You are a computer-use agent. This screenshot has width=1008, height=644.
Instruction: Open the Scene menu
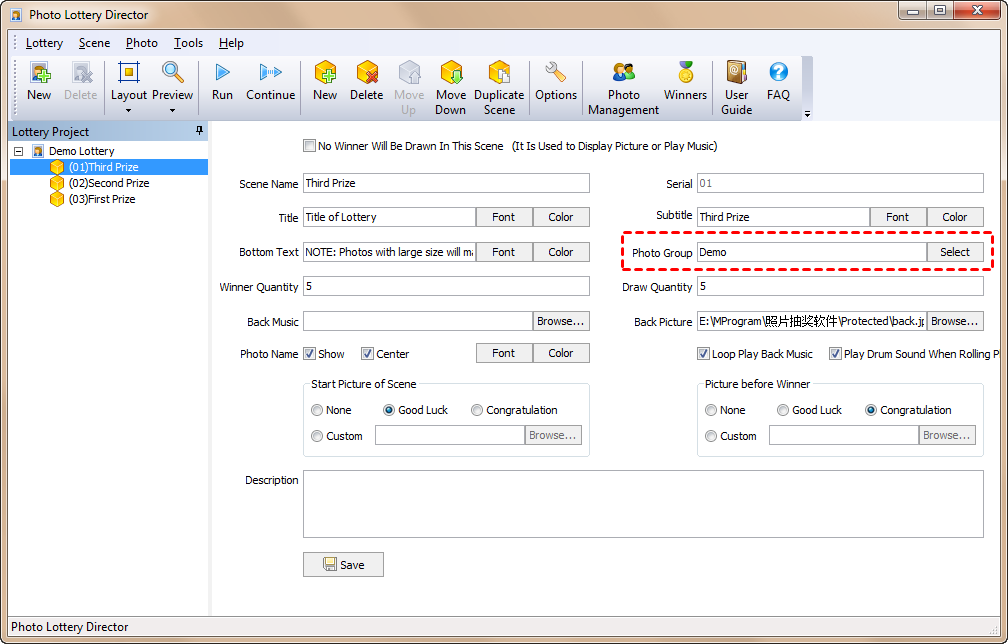pos(94,43)
